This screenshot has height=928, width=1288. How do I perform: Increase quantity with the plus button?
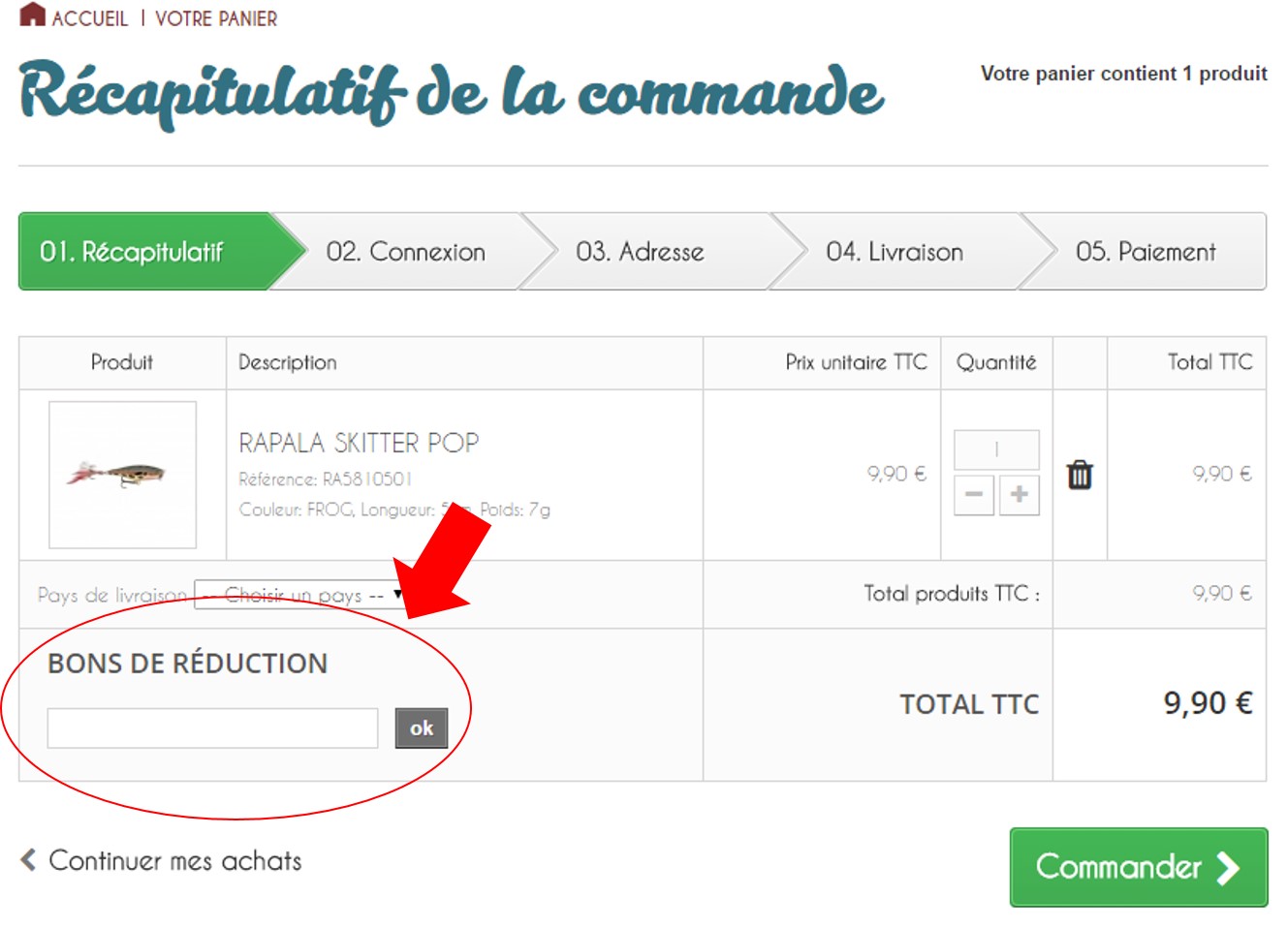1019,494
